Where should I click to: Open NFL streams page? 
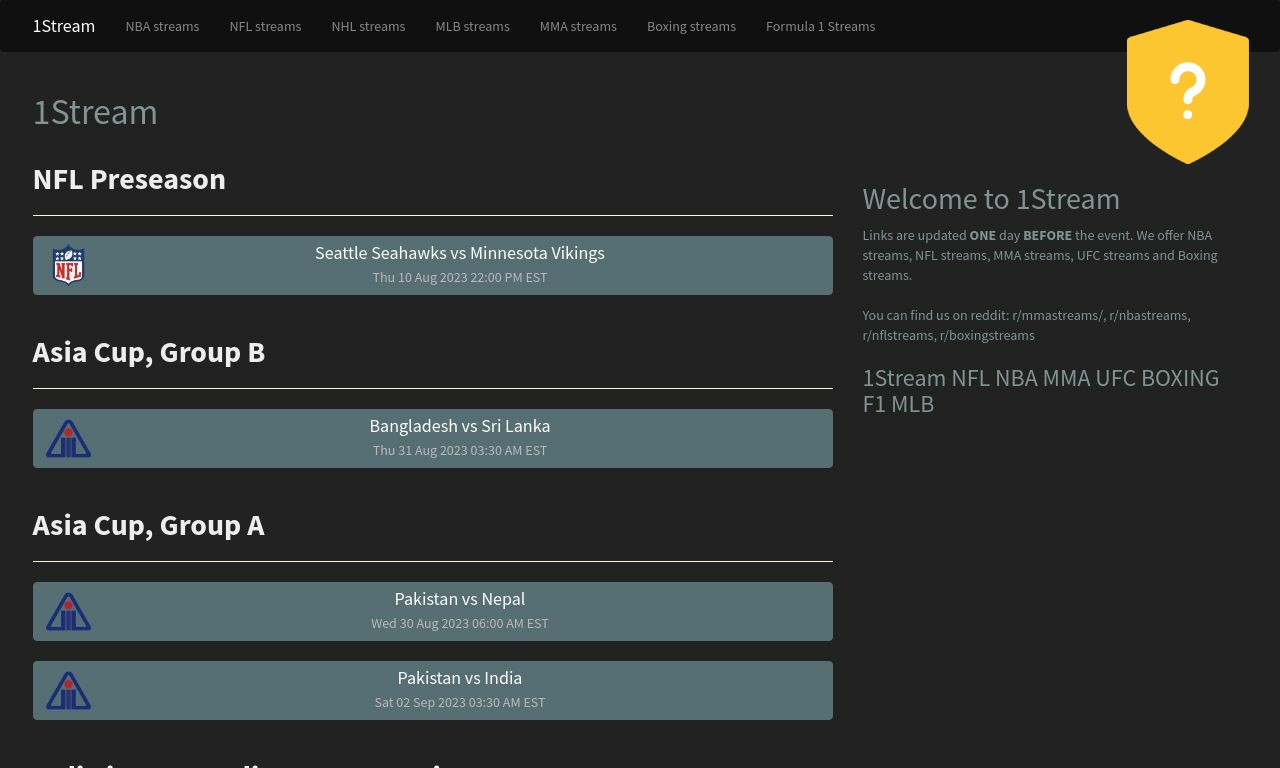click(x=265, y=26)
